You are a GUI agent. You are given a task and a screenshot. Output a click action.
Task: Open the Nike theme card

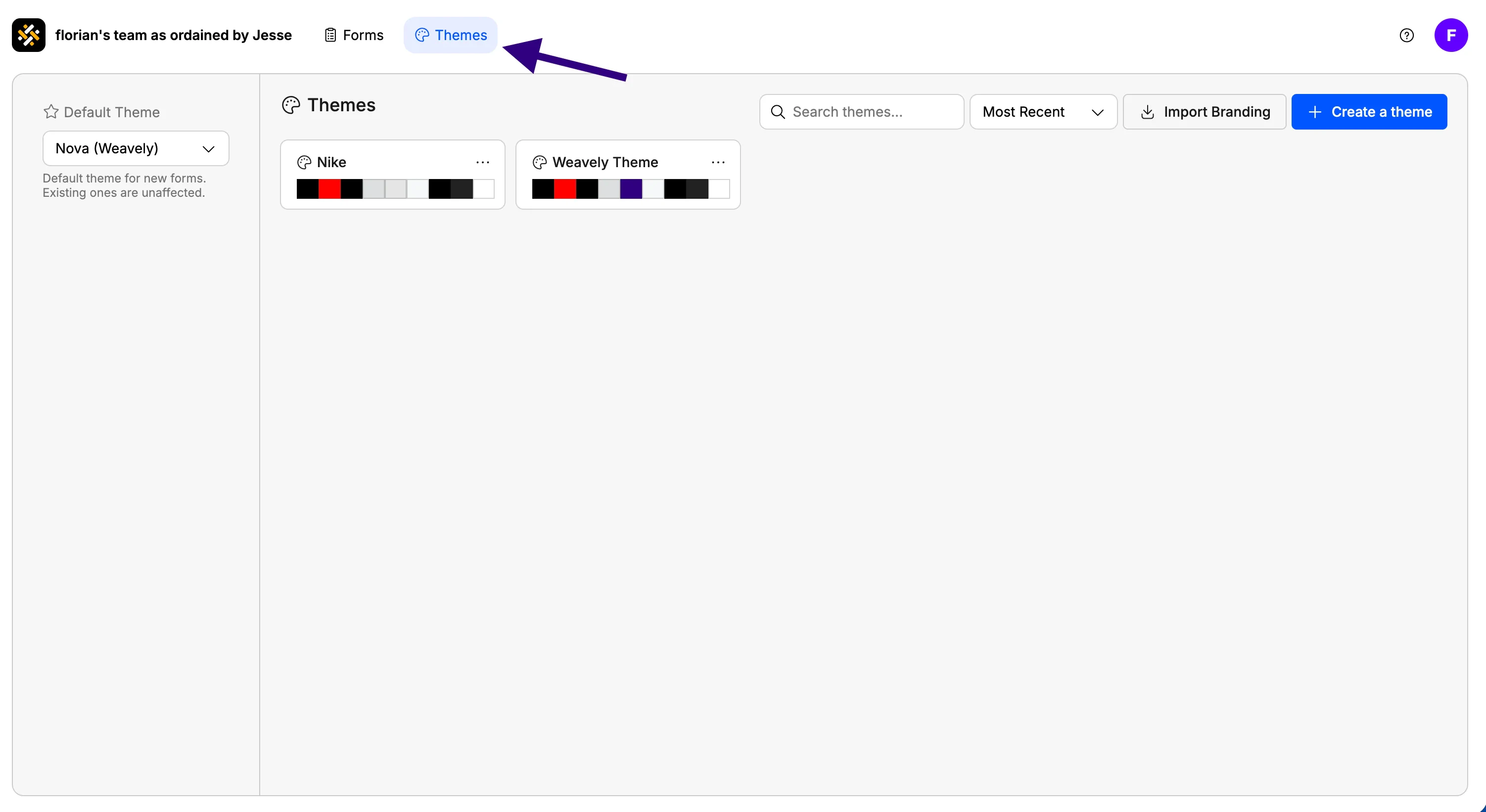(x=392, y=174)
